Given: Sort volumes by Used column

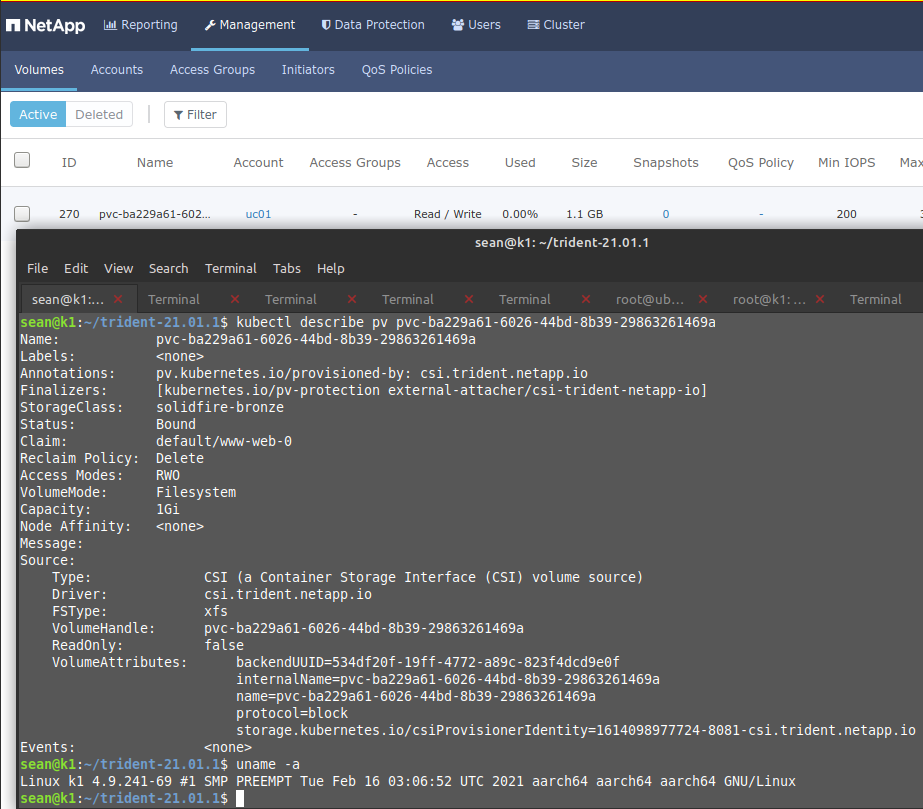Looking at the screenshot, I should (520, 163).
